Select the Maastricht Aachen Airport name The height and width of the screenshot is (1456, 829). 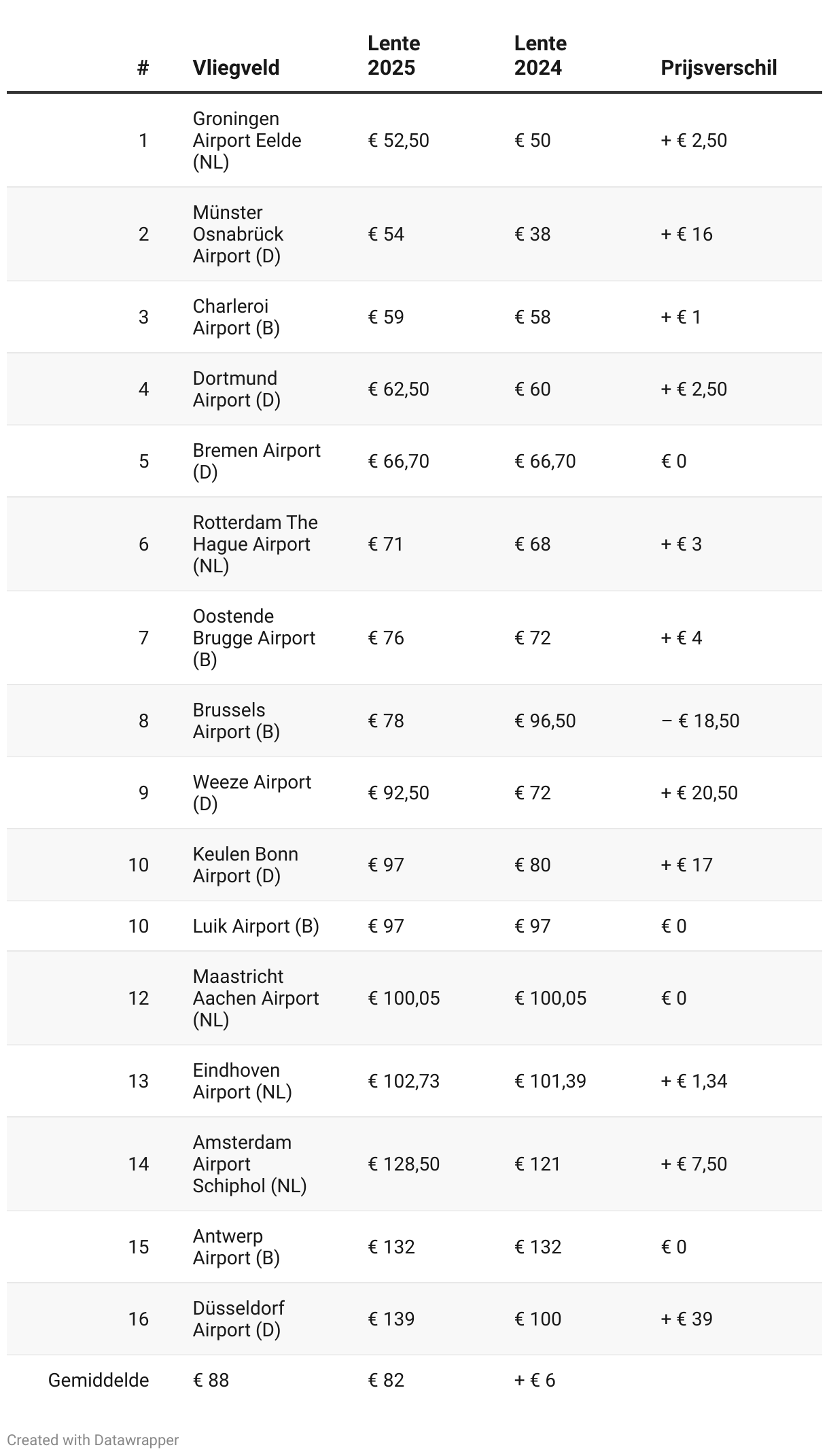tap(255, 999)
